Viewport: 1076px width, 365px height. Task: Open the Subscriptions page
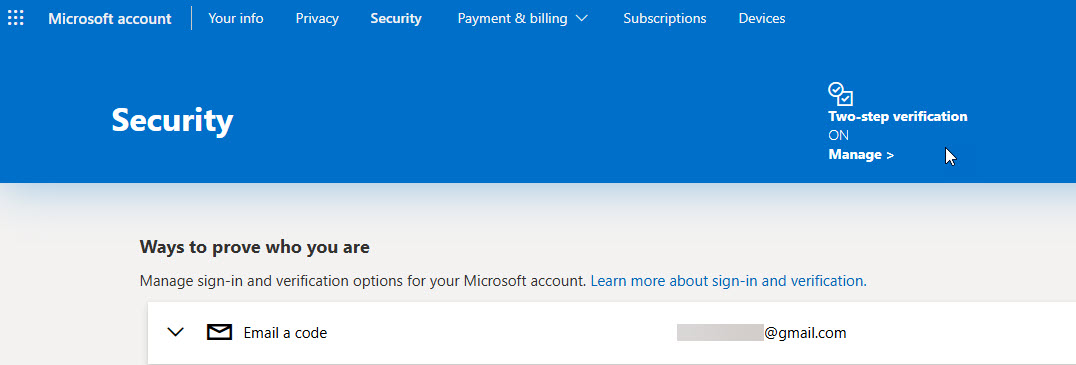[664, 19]
